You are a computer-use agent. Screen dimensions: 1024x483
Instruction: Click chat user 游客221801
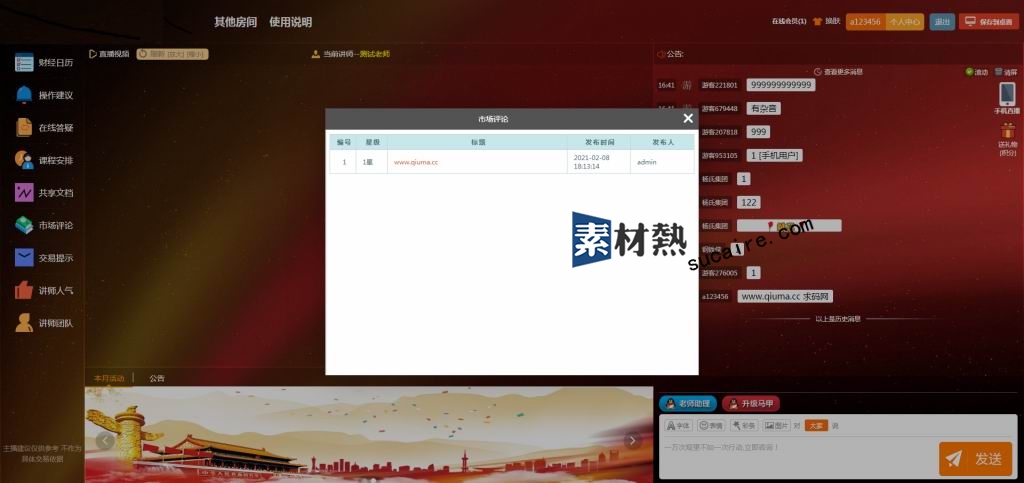pyautogui.click(x=719, y=85)
